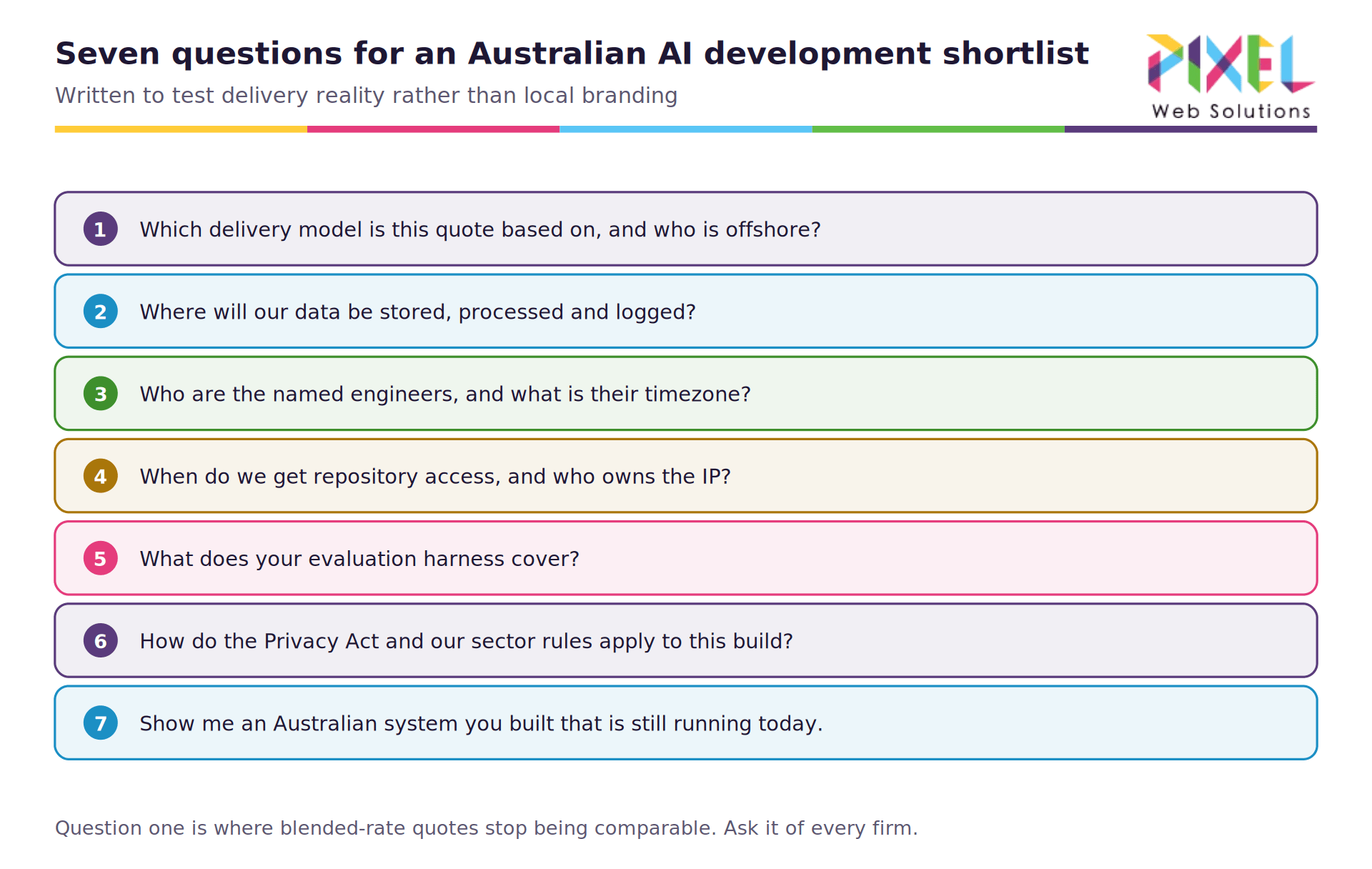
Task: Click the green number 3 badge
Action: 101,393
